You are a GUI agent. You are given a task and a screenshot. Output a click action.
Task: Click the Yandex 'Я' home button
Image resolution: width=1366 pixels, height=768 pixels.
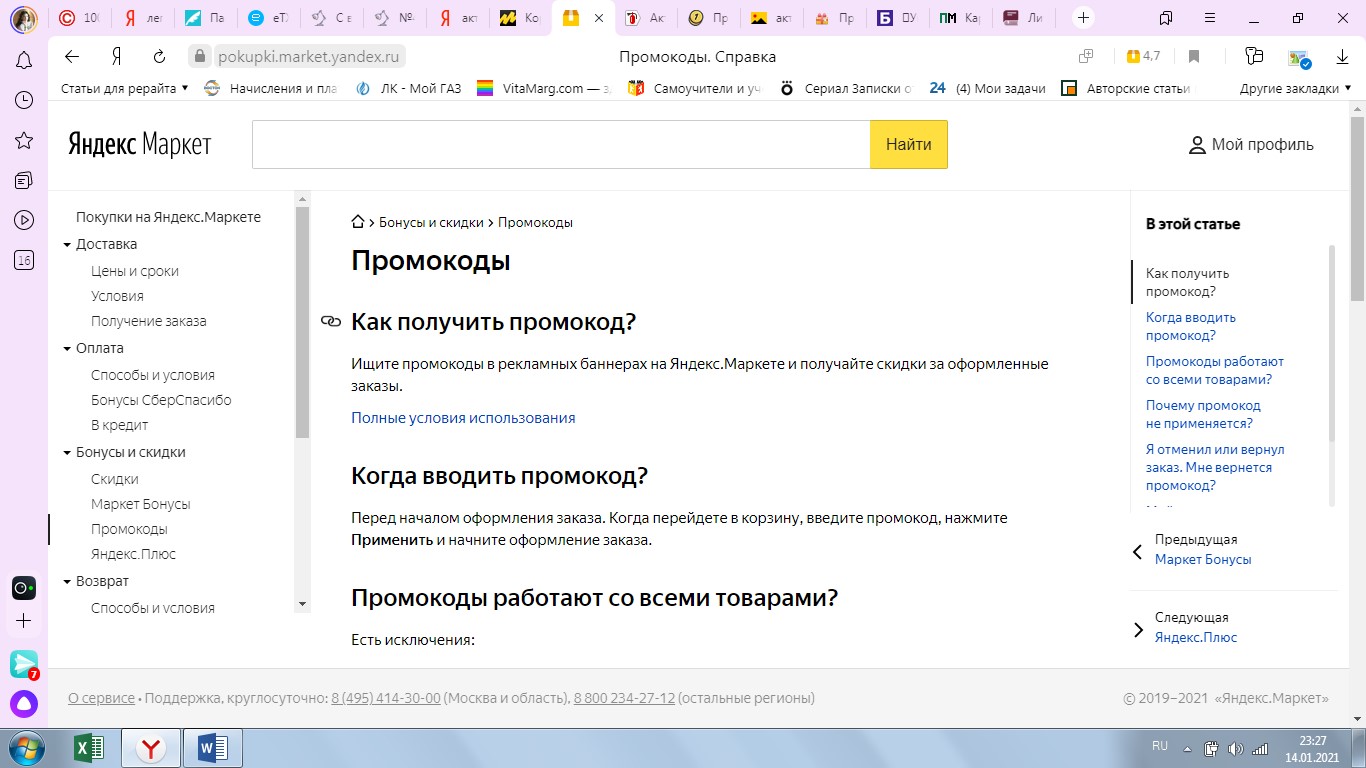(117, 57)
